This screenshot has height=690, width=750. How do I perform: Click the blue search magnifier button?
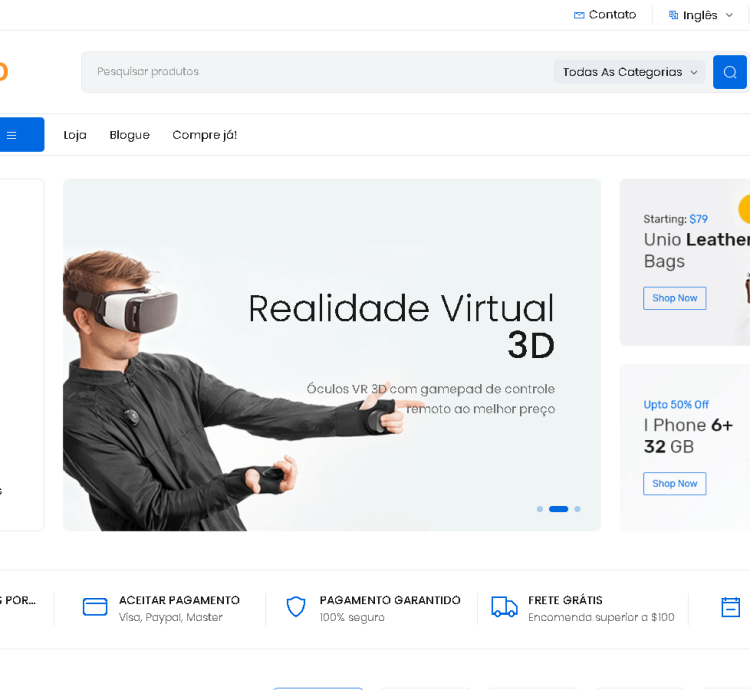click(729, 72)
